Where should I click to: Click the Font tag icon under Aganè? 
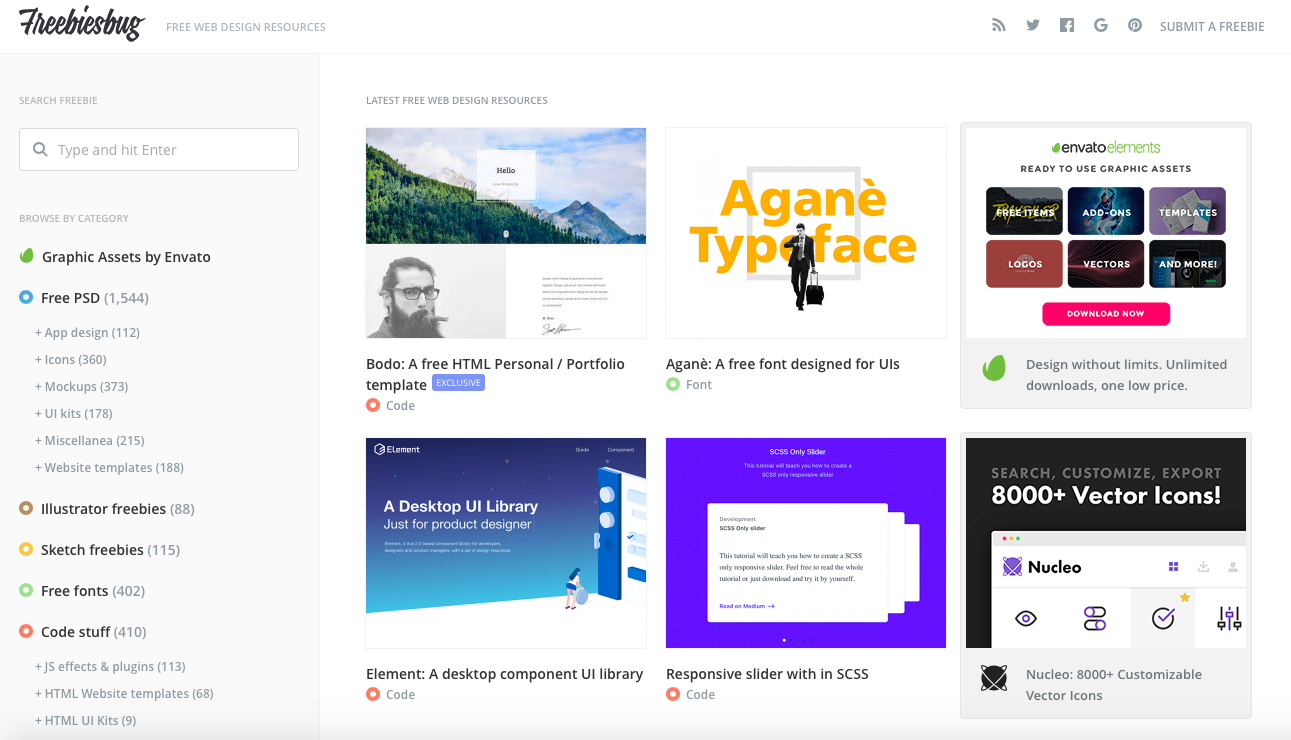tap(673, 384)
